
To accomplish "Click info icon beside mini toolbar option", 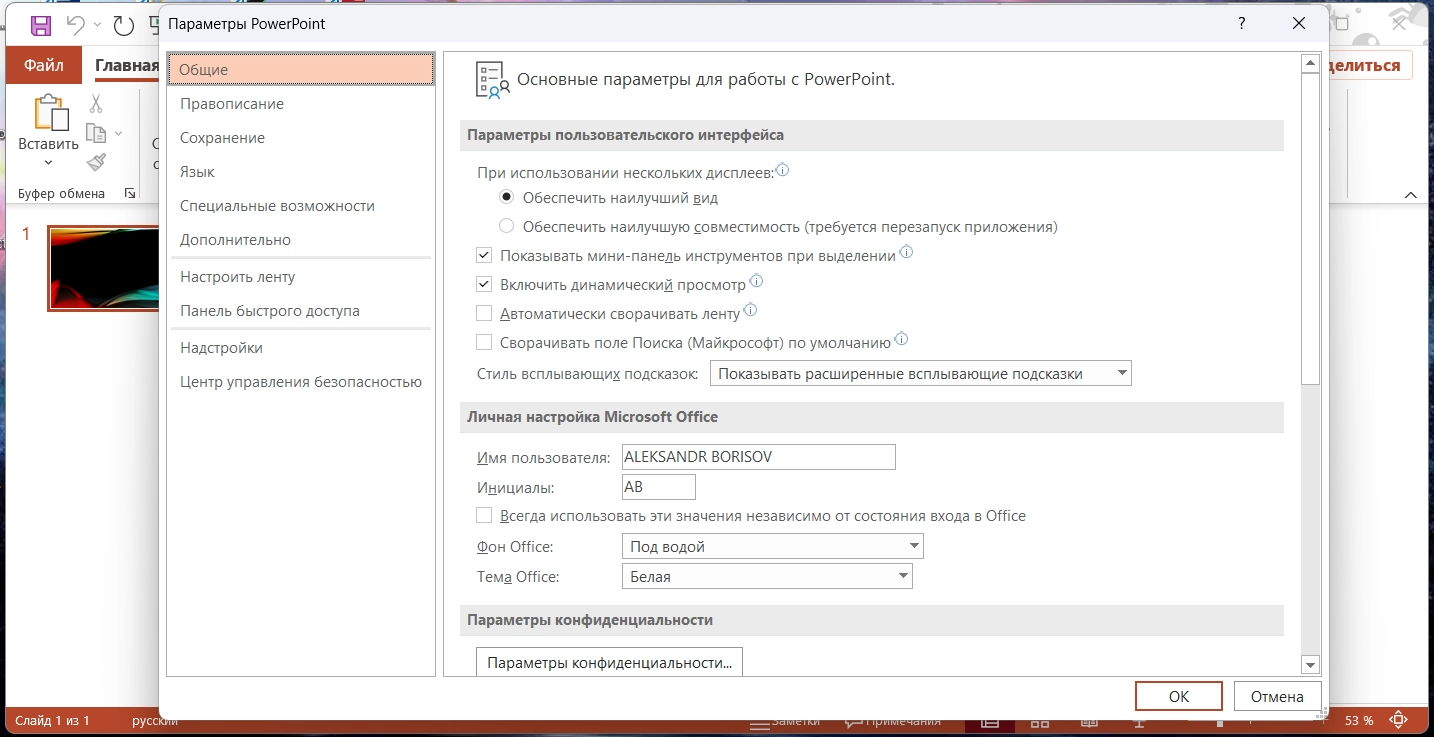I will click(x=906, y=253).
